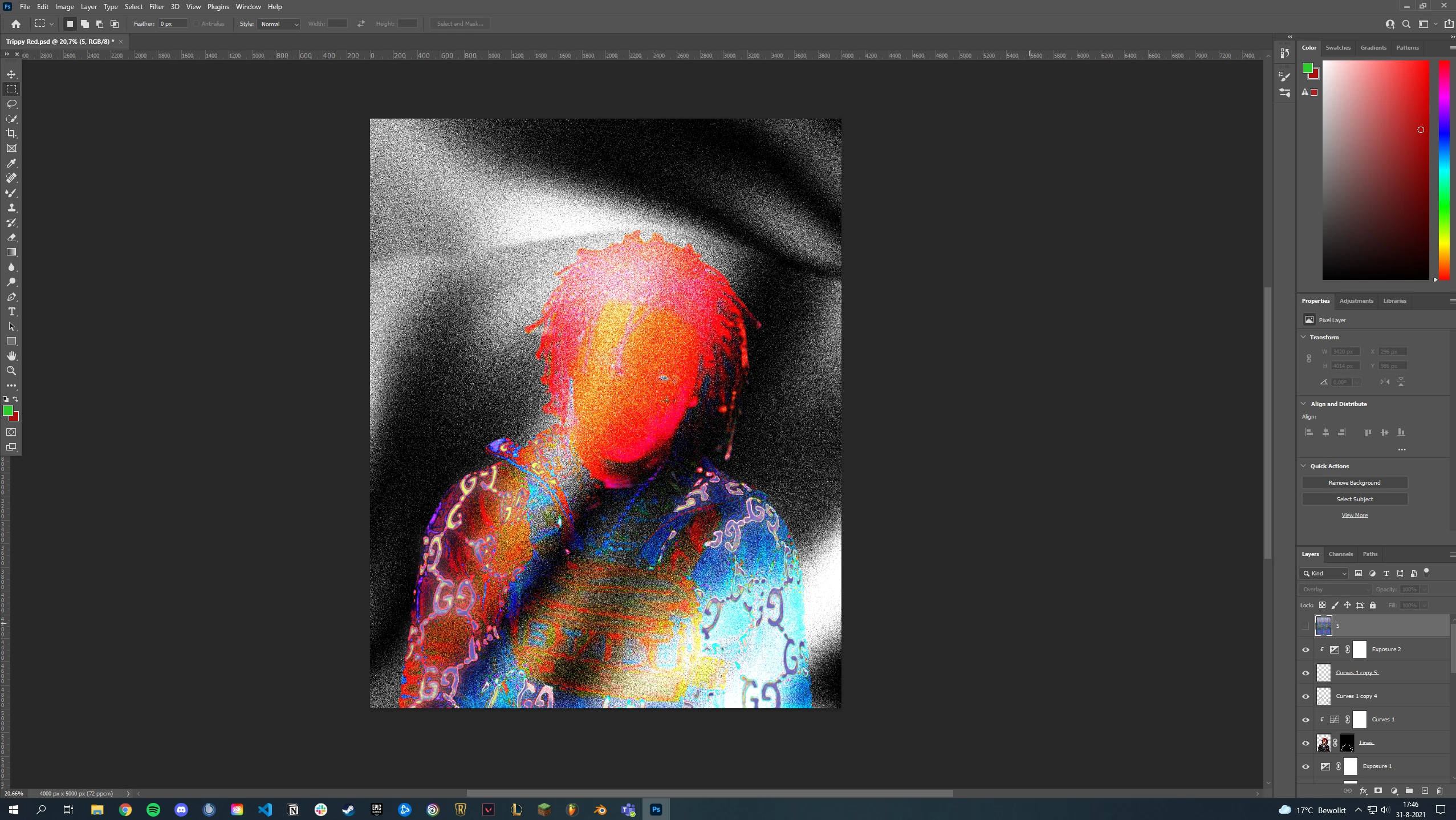Click the trash icon in the Layers panel
Image resolution: width=1456 pixels, height=820 pixels.
1439,791
